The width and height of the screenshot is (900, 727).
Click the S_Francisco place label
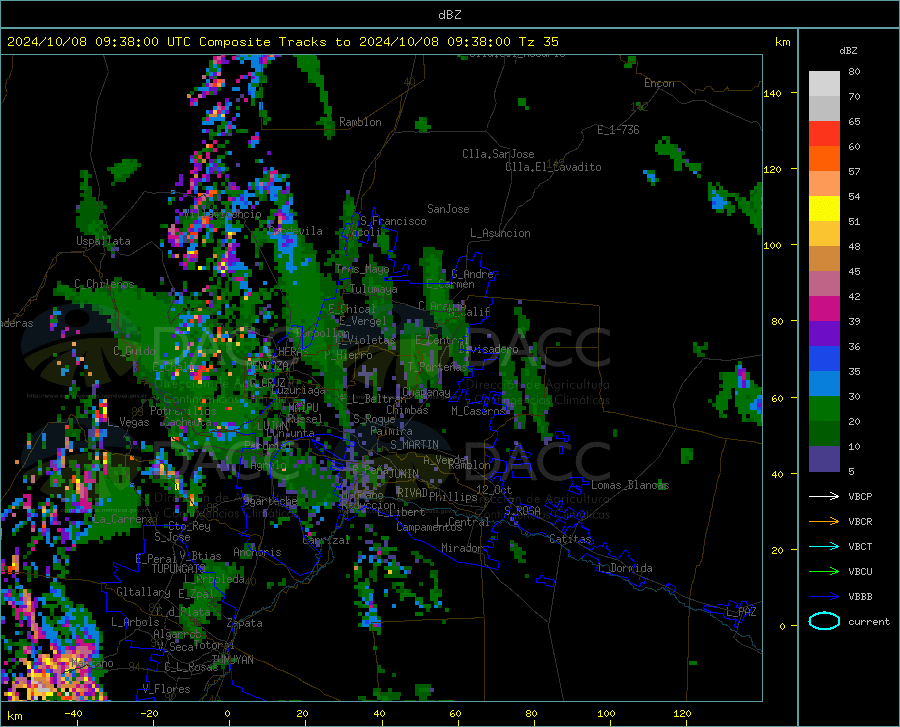[393, 221]
